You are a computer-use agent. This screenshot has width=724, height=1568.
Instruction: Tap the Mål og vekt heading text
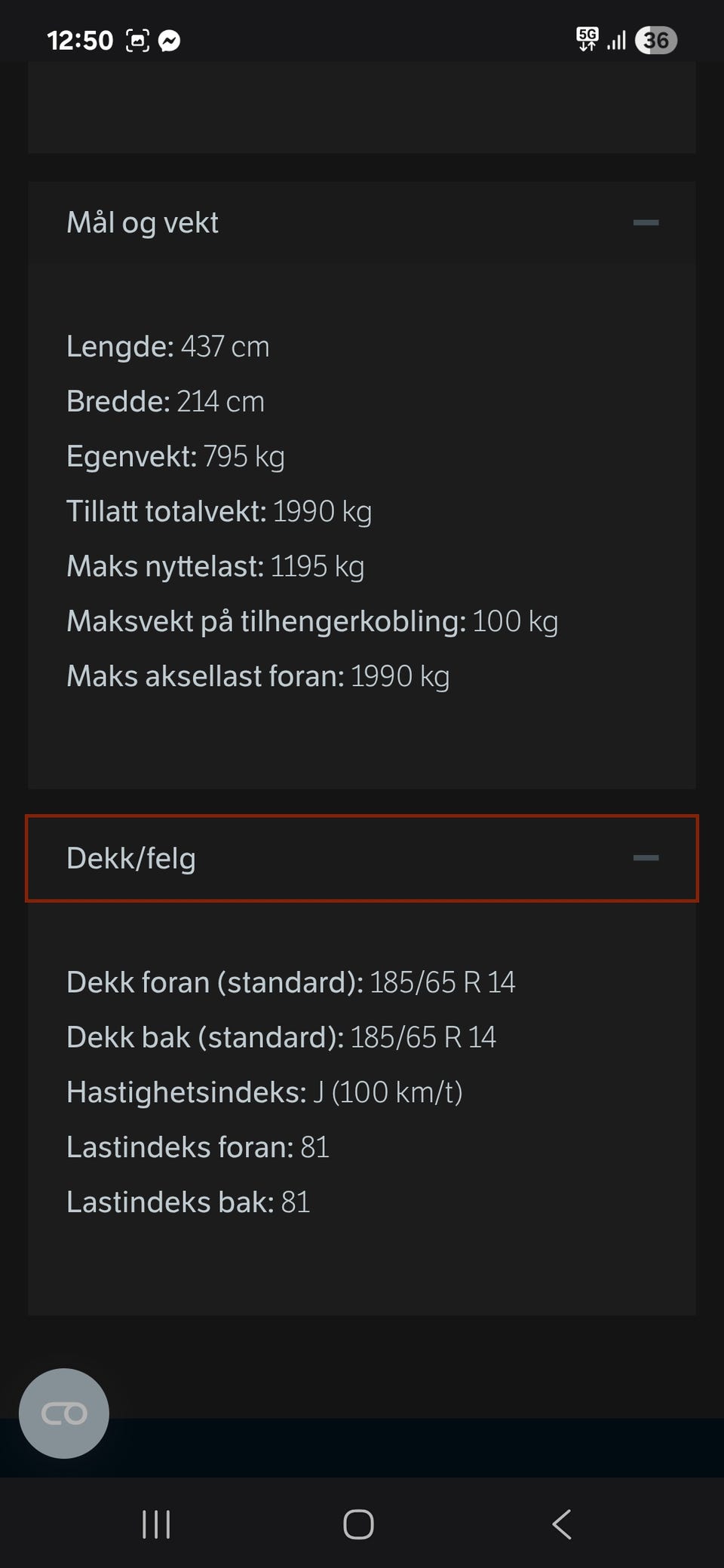coord(143,222)
